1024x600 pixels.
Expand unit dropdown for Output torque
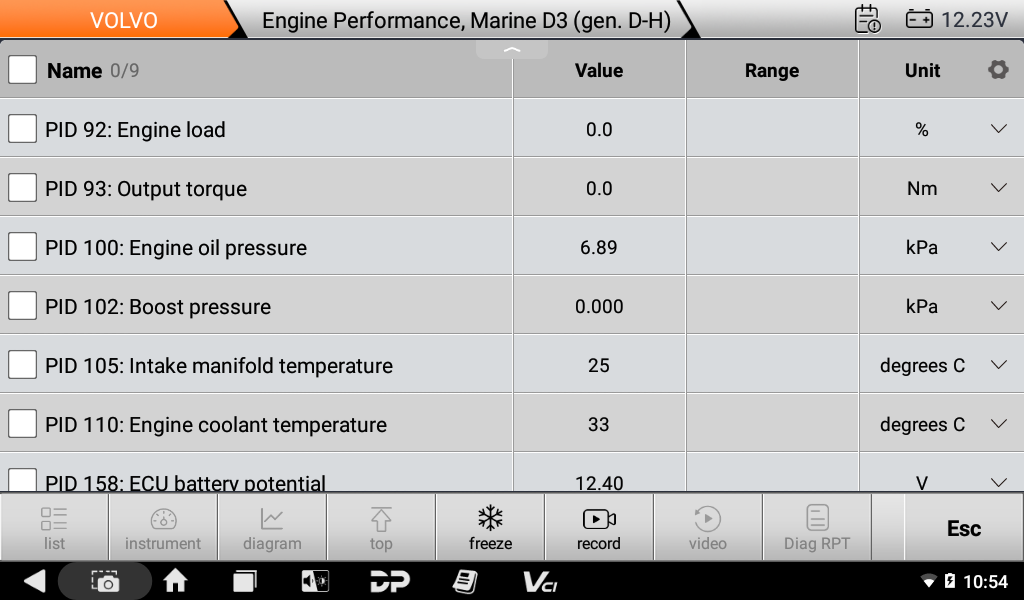coord(997,188)
